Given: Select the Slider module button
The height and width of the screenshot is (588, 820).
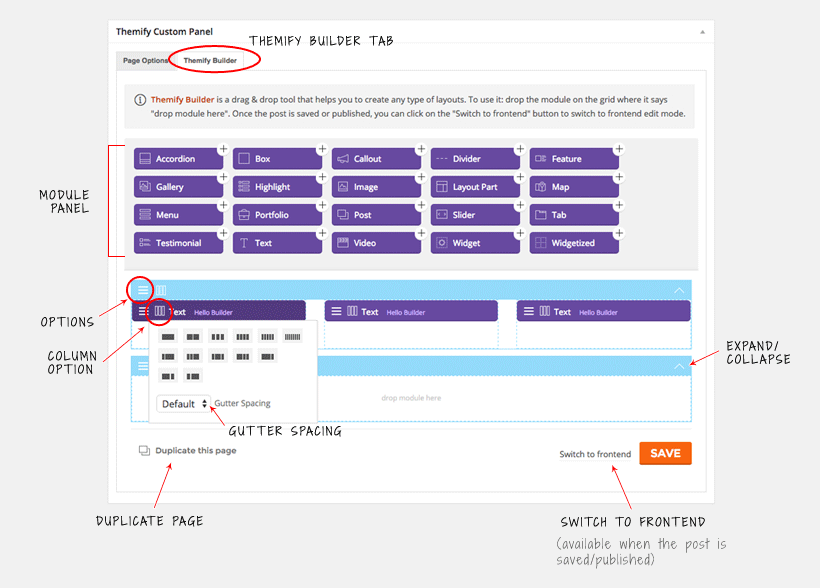Looking at the screenshot, I should click(x=475, y=215).
